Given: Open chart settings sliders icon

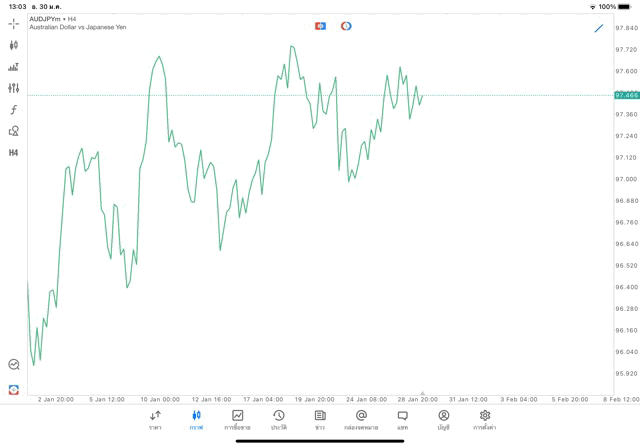Looking at the screenshot, I should (14, 88).
